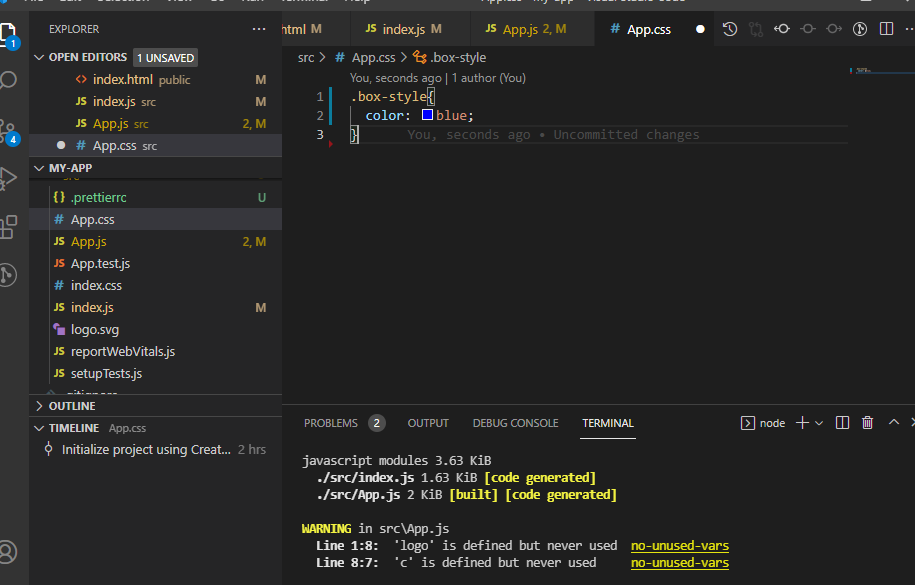Open App.js in MY-APP tree
The width and height of the screenshot is (915, 585).
pyautogui.click(x=155, y=242)
